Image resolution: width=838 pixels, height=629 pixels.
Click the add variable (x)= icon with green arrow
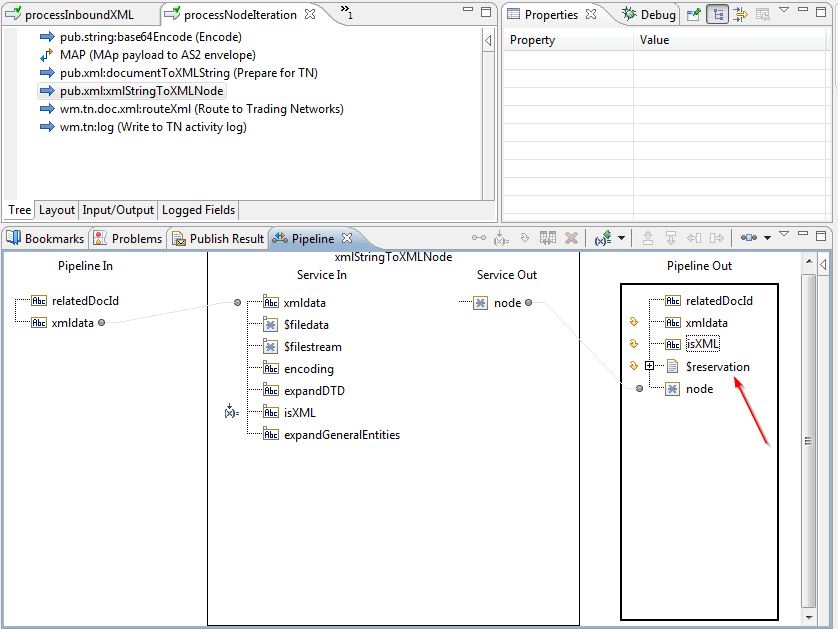(x=603, y=238)
